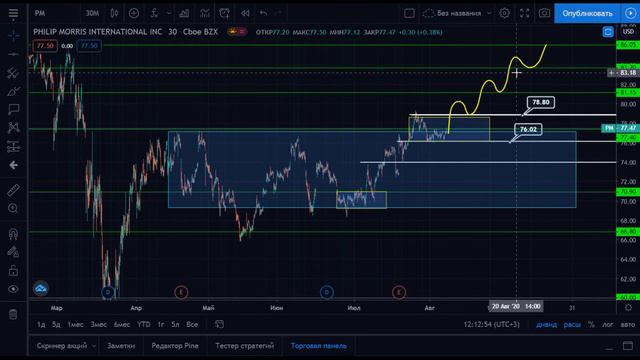Select the 76.02 price callout label
Viewport: 640px width, 360px height.
(528, 129)
